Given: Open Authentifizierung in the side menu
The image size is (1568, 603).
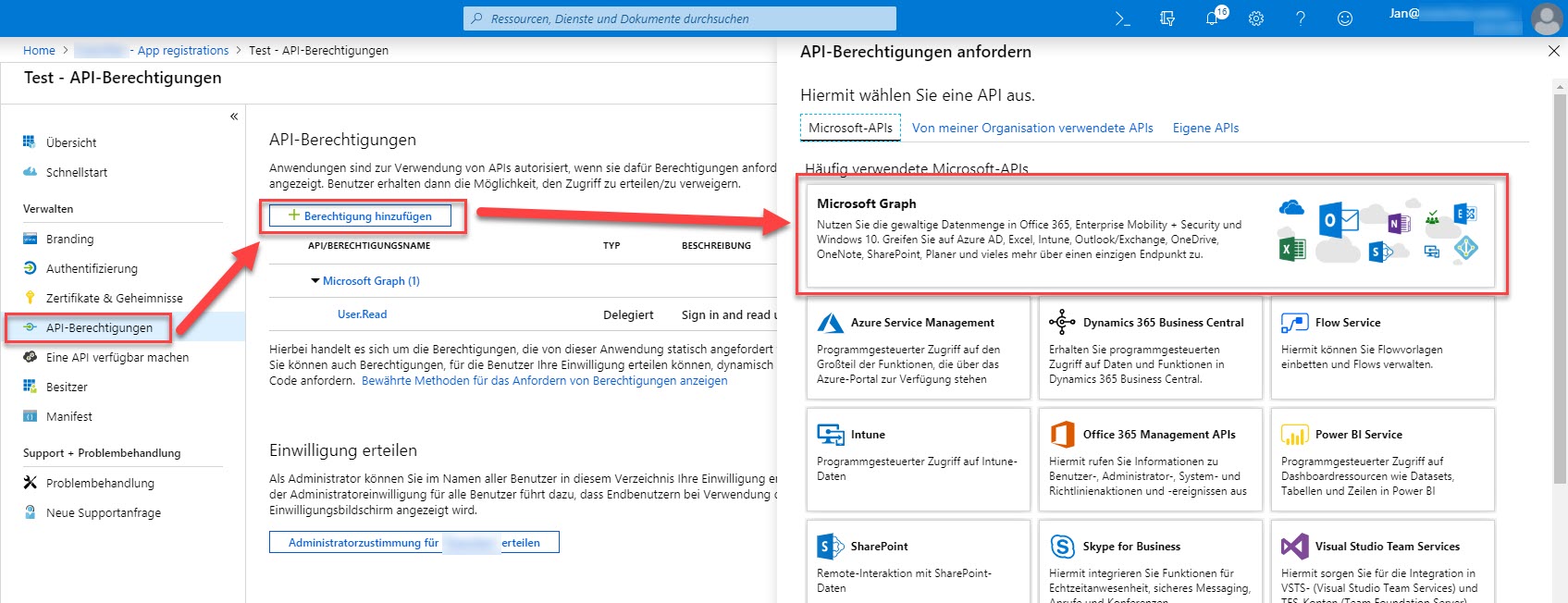Looking at the screenshot, I should tap(92, 268).
